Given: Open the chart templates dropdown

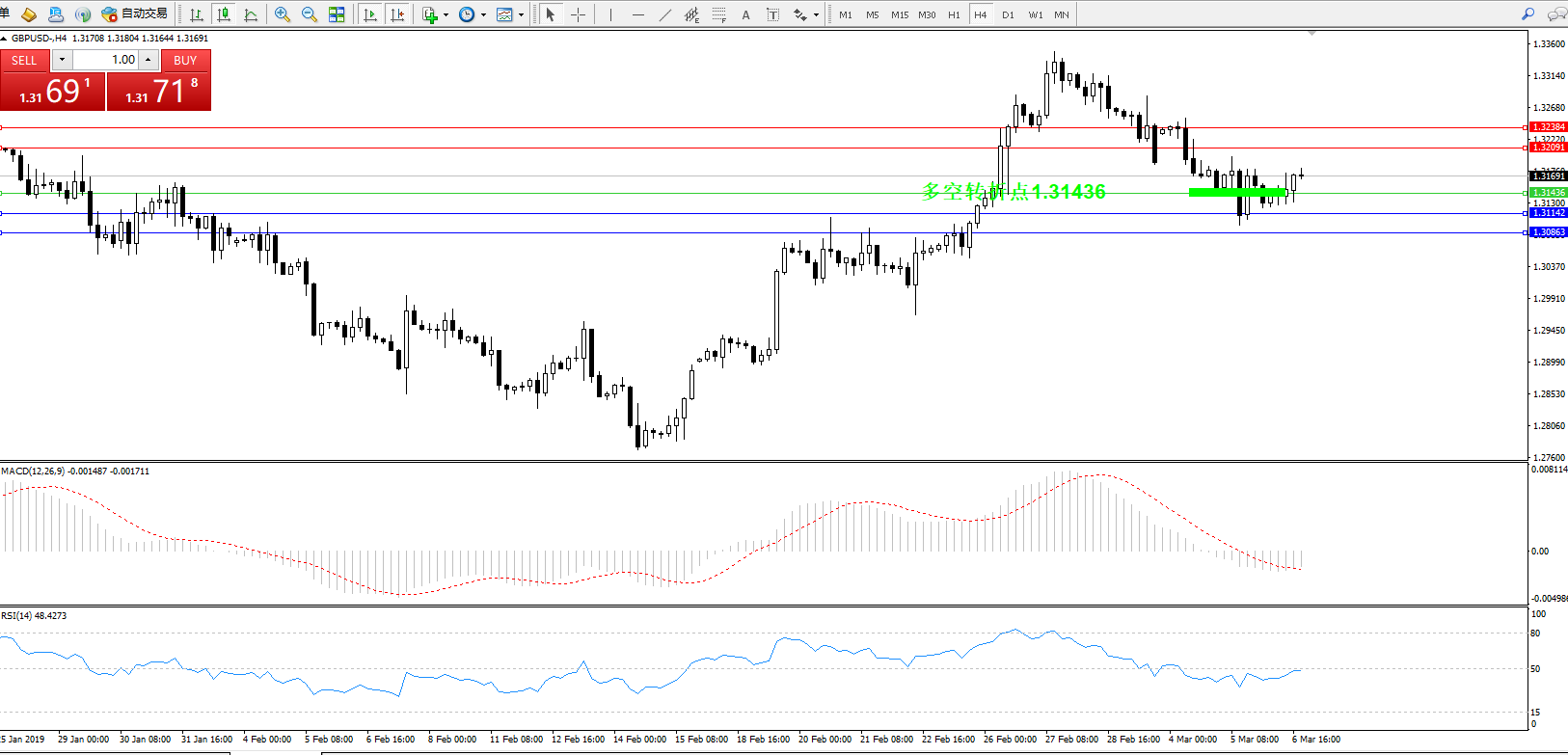Looking at the screenshot, I should pyautogui.click(x=521, y=14).
